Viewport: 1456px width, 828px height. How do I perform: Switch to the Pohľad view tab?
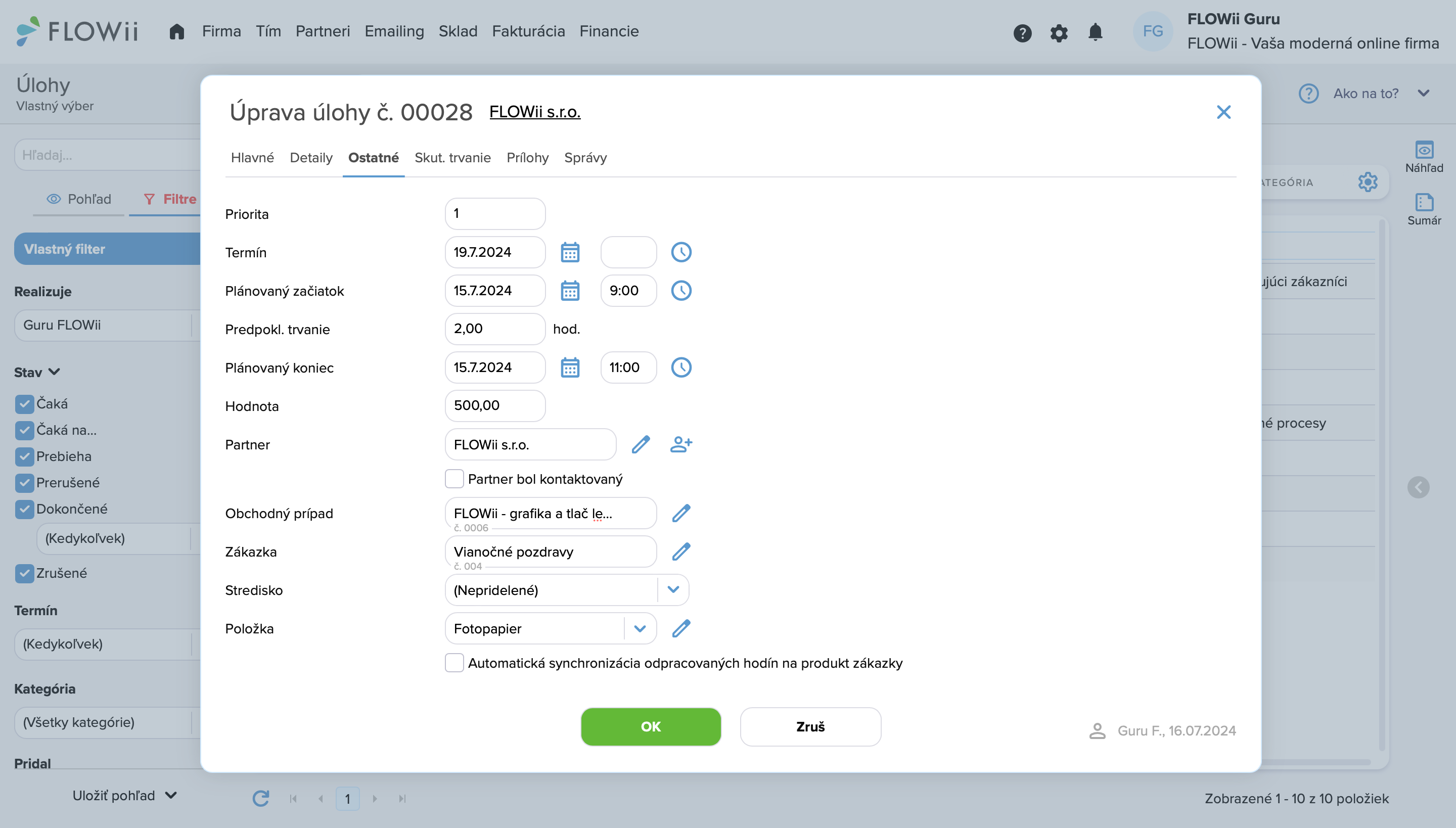(78, 199)
